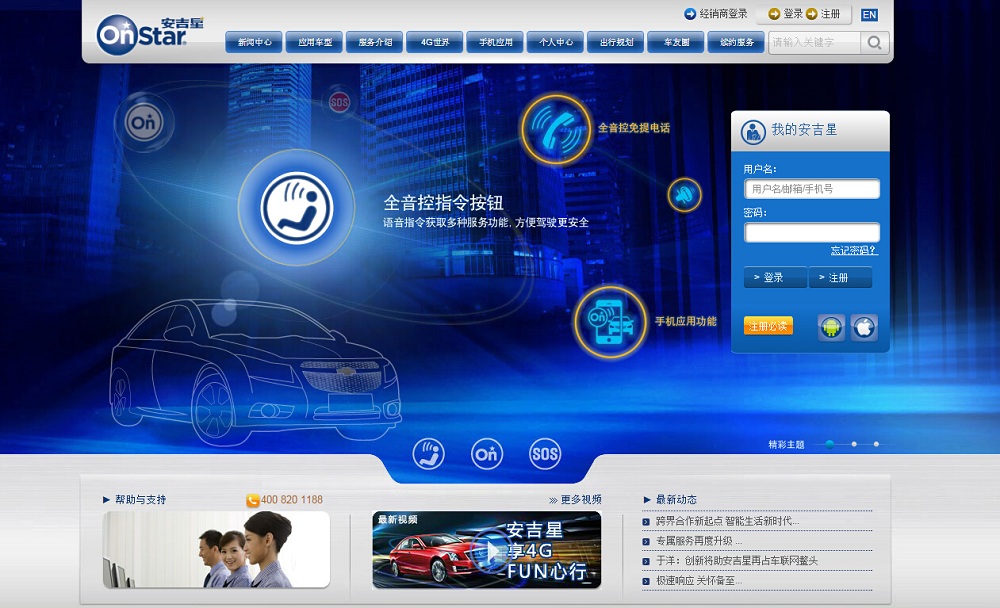Open the 续约服务 menu

point(737,42)
